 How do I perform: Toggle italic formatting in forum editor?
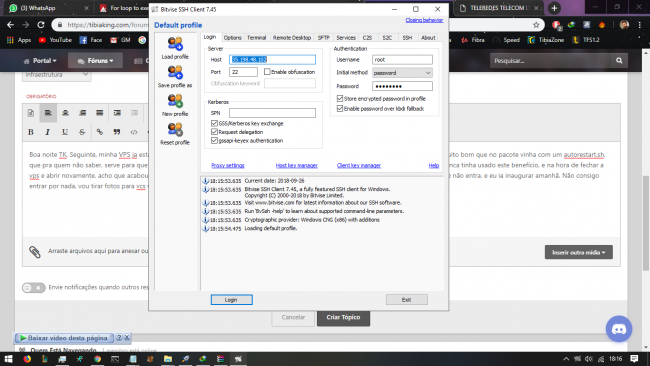coord(47,132)
